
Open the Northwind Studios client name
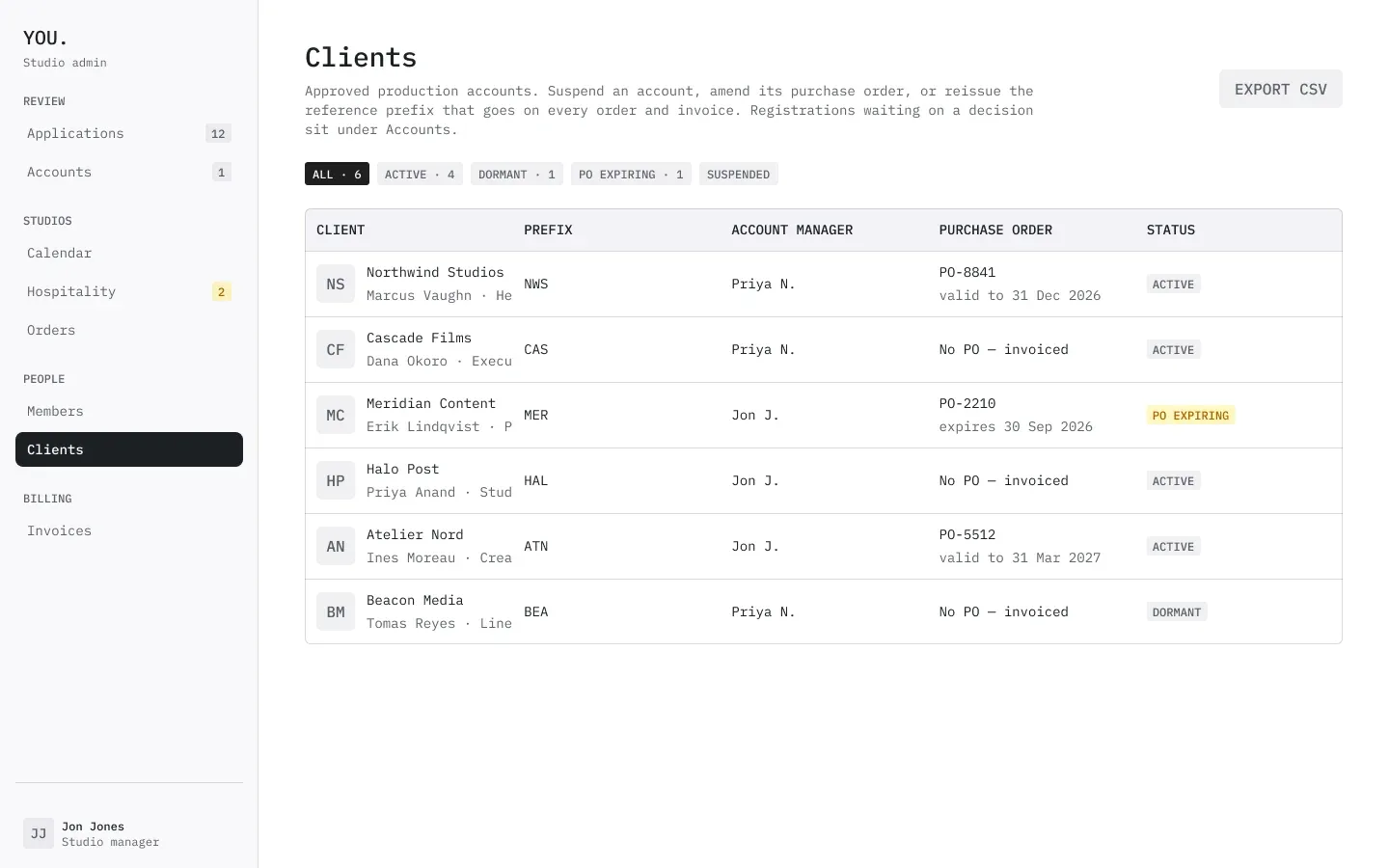point(435,273)
